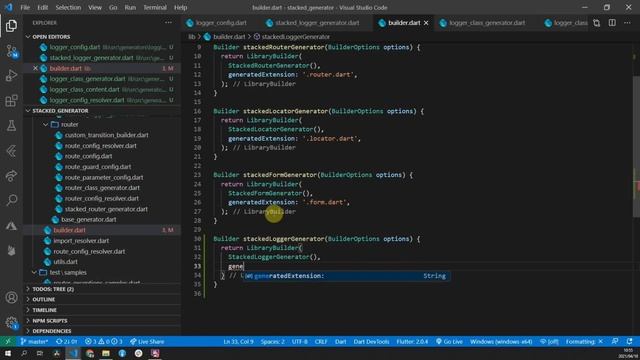Switch to stacked_logger_generator.dart tab
Image resolution: width=640 pixels, height=360 pixels.
coord(317,23)
